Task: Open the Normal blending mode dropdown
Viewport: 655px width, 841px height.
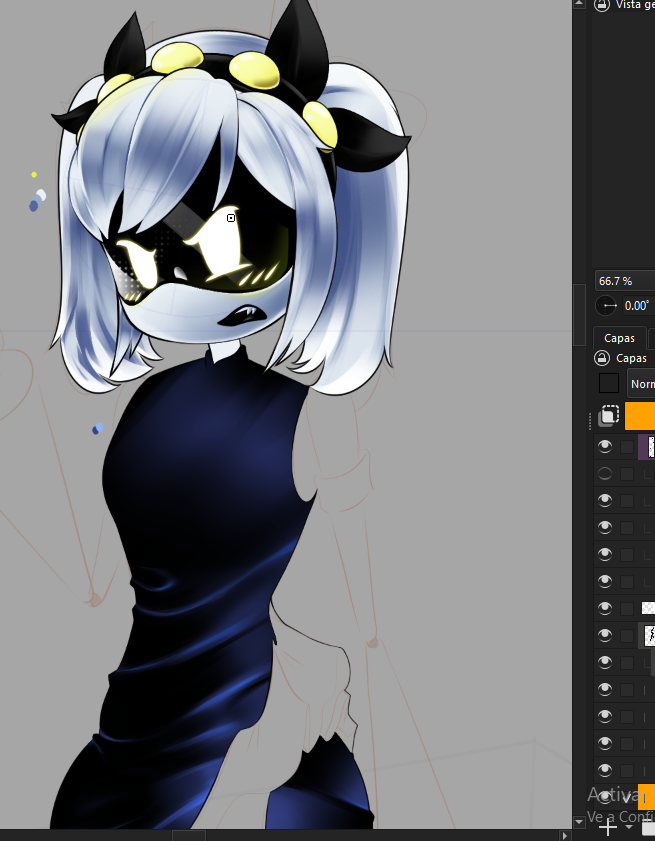Action: coord(642,383)
